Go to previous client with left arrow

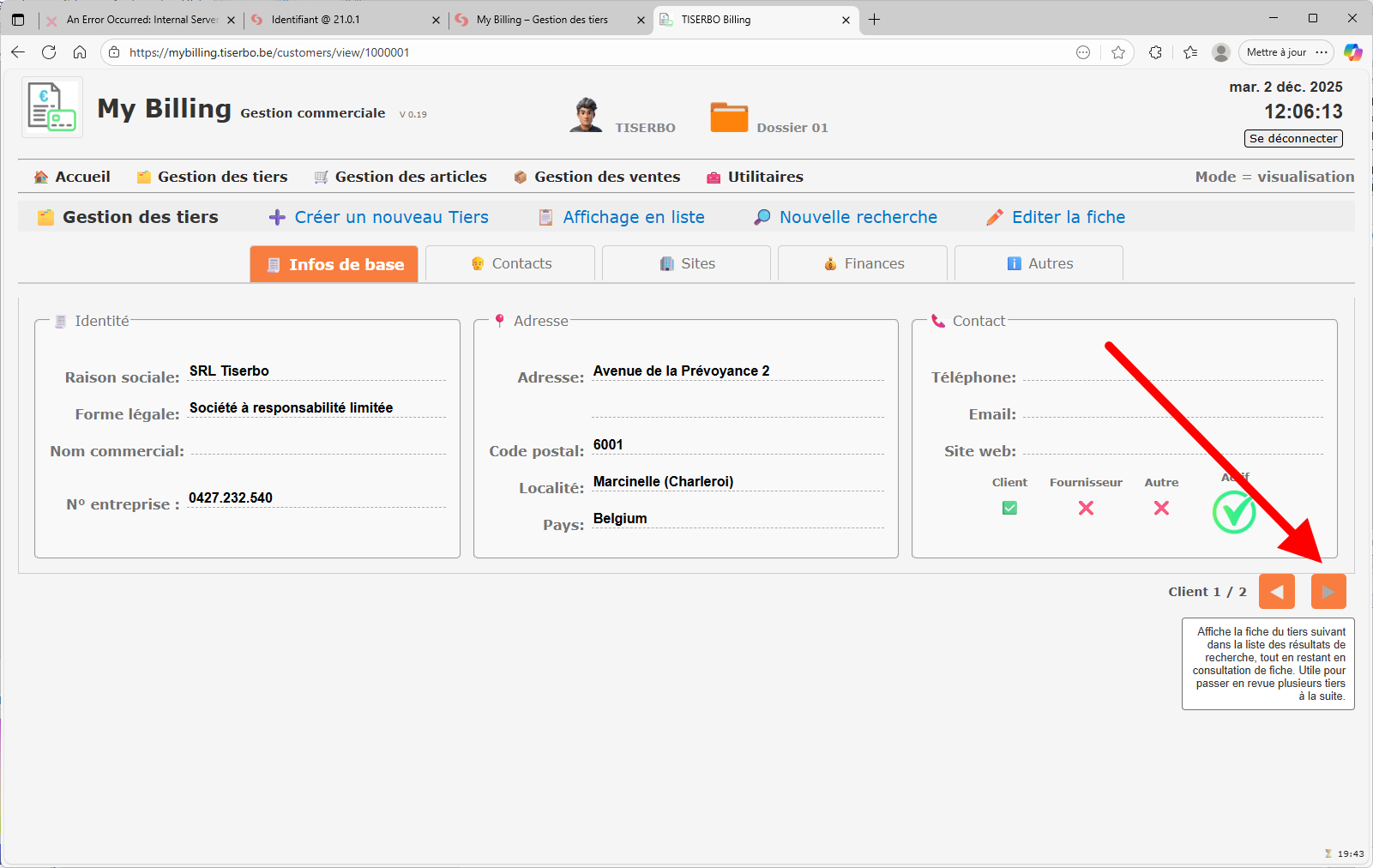[x=1276, y=592]
